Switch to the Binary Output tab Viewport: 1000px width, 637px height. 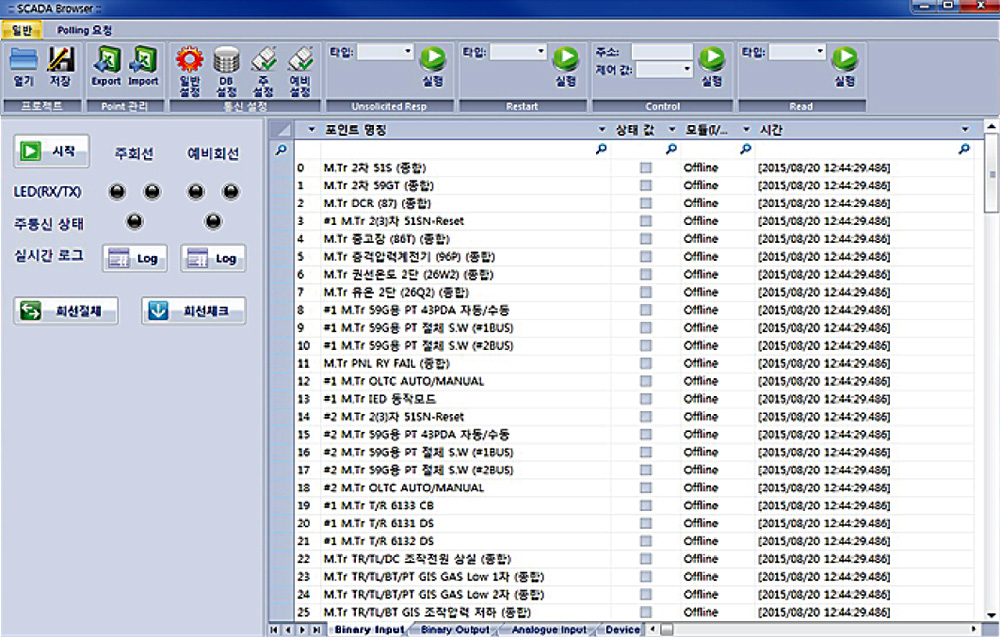tap(455, 629)
